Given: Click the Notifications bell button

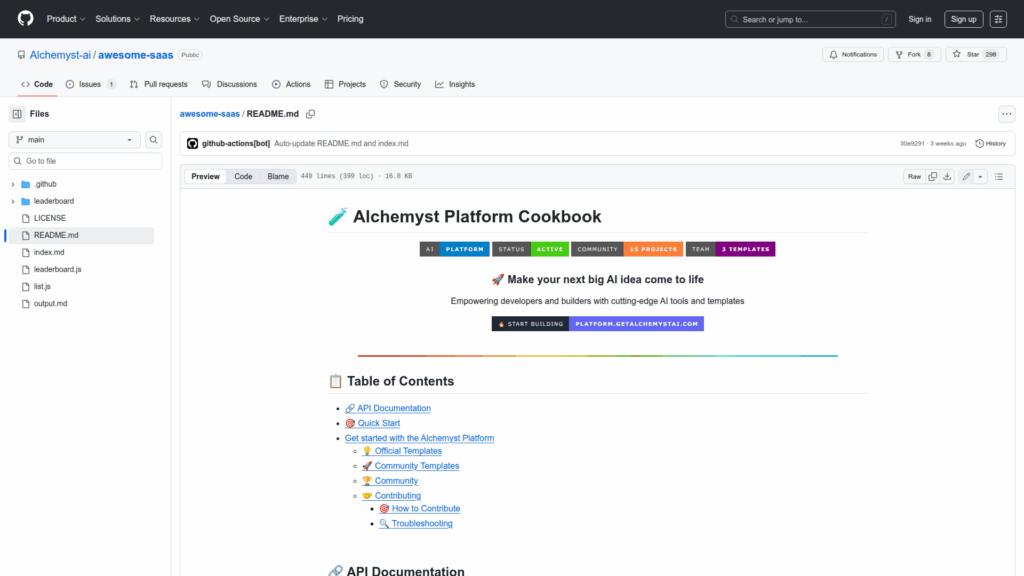Looking at the screenshot, I should click(853, 55).
